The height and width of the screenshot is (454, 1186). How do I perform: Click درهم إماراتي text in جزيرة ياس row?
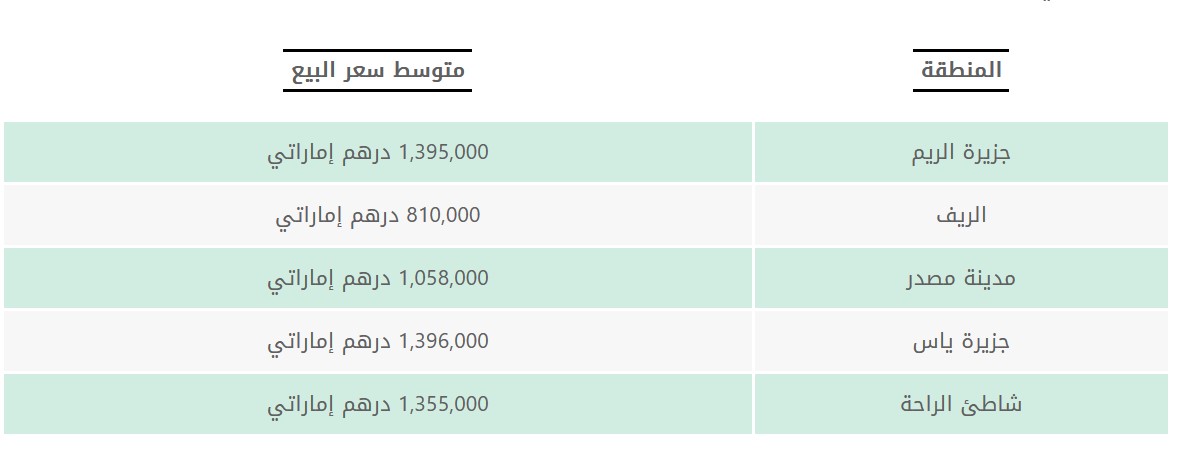click(x=330, y=342)
